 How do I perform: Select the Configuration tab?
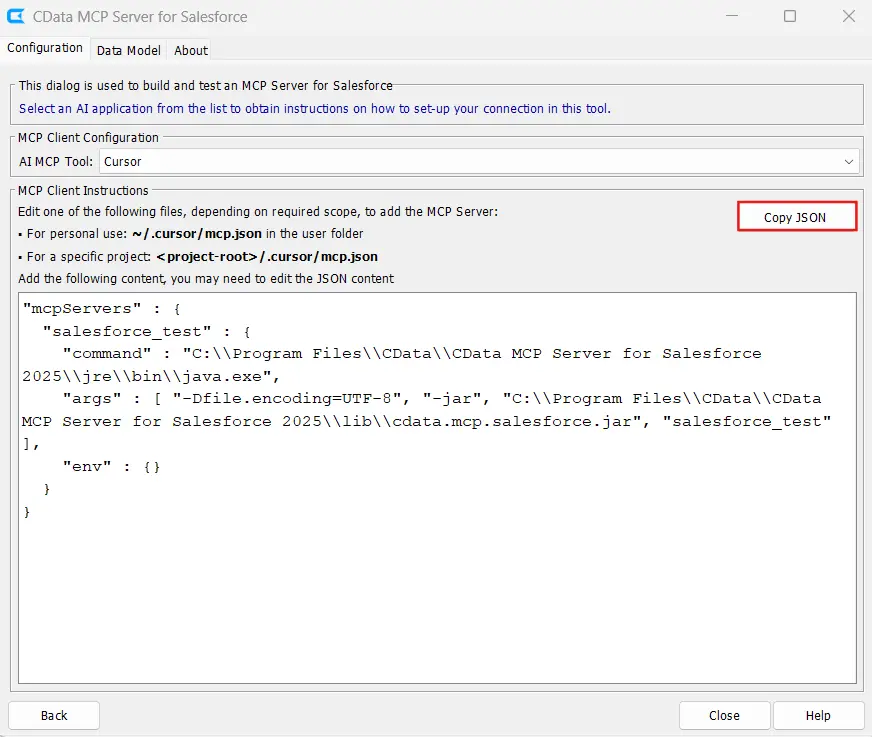pos(45,48)
